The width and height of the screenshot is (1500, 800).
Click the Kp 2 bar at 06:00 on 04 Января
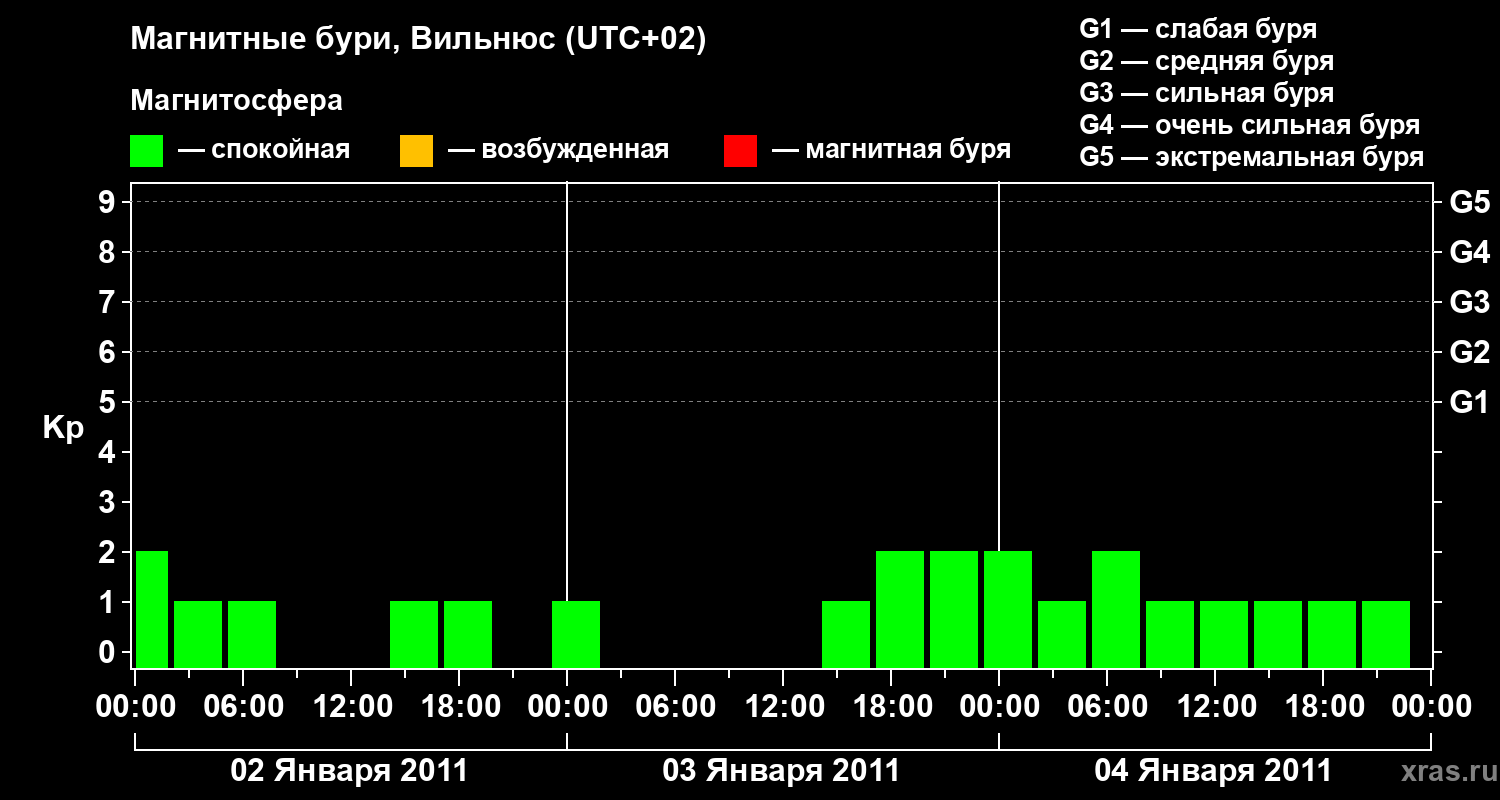(1116, 610)
